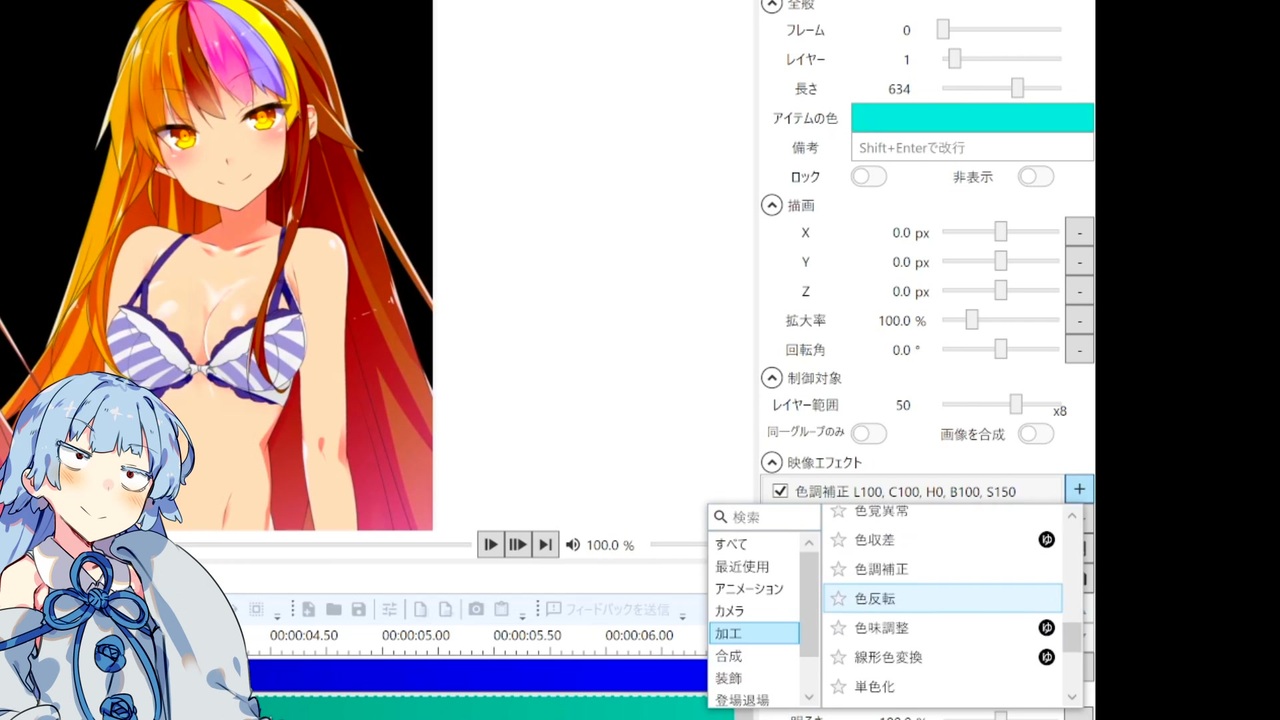1280x720 pixels.
Task: Collapse the 制御対象 section
Action: click(771, 378)
